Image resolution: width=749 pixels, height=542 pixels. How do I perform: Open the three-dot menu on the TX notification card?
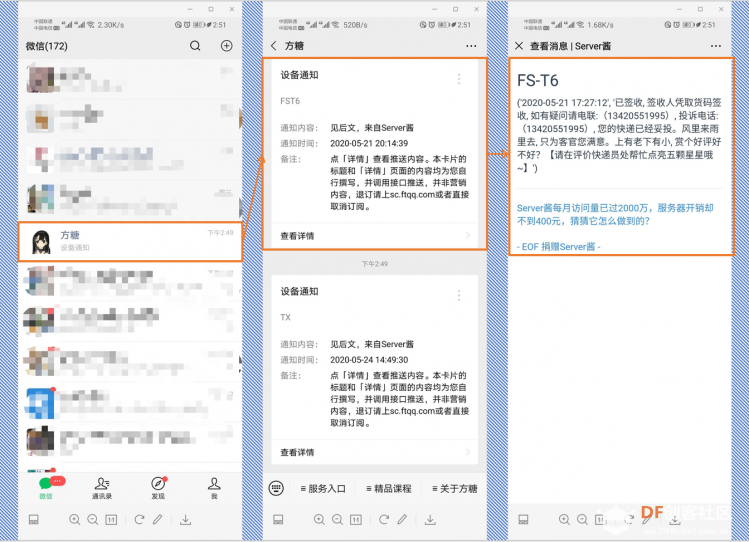[x=459, y=295]
